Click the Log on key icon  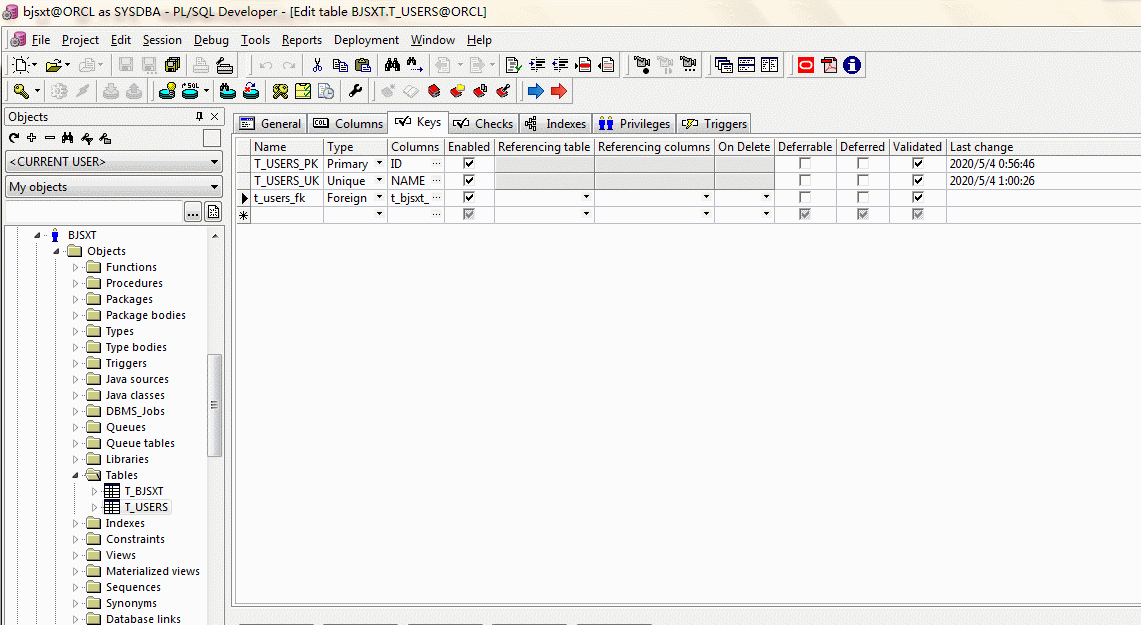coord(21,91)
